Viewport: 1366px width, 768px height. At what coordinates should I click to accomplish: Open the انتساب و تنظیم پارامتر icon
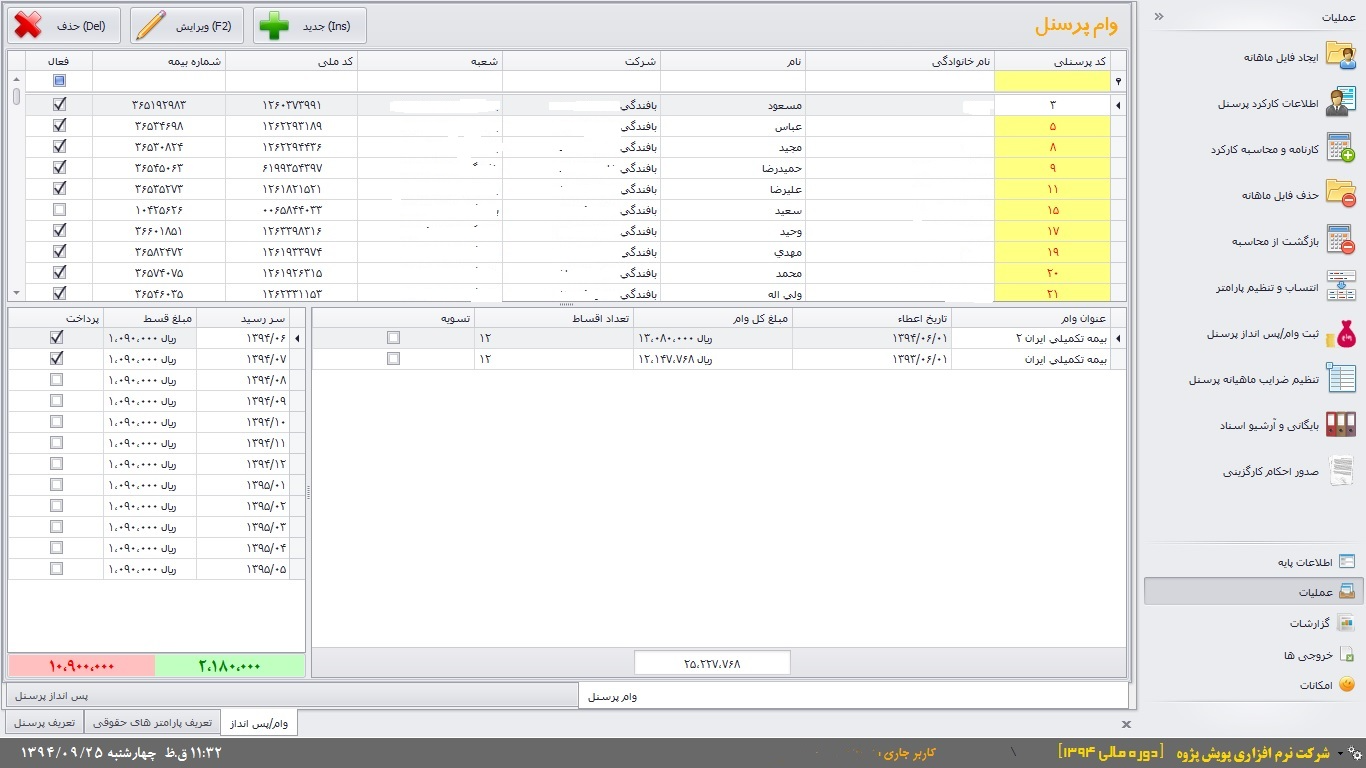[1340, 287]
